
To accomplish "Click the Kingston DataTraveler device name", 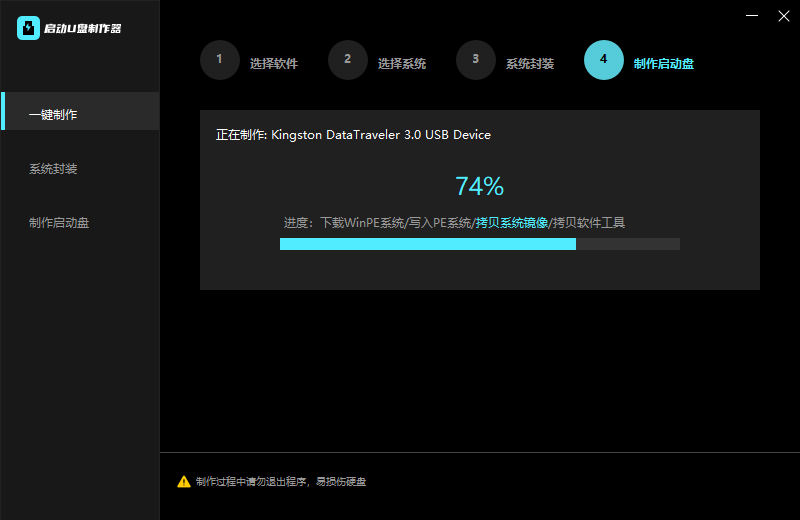I will 381,135.
